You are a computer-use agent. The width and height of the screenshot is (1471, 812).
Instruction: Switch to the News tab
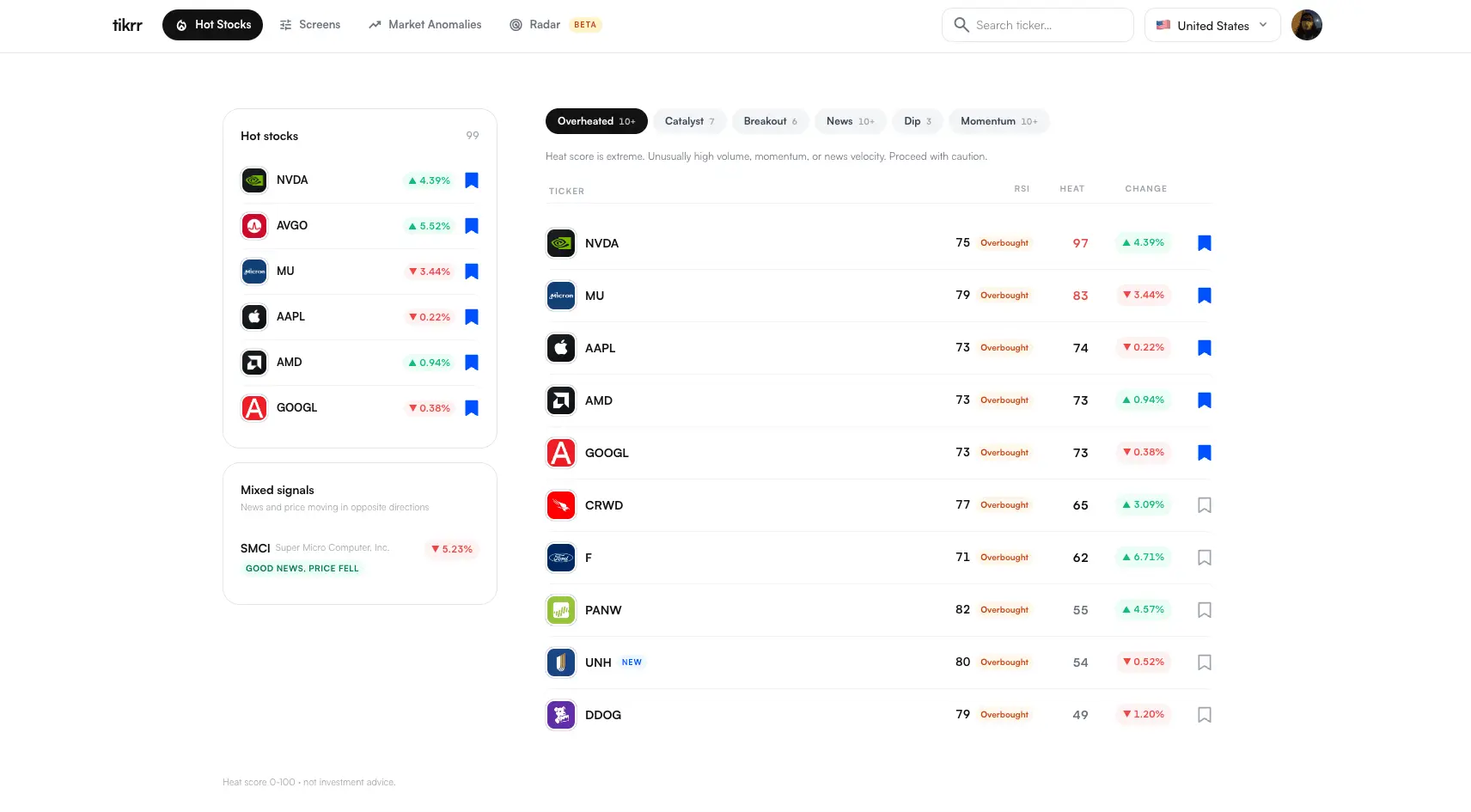[851, 121]
